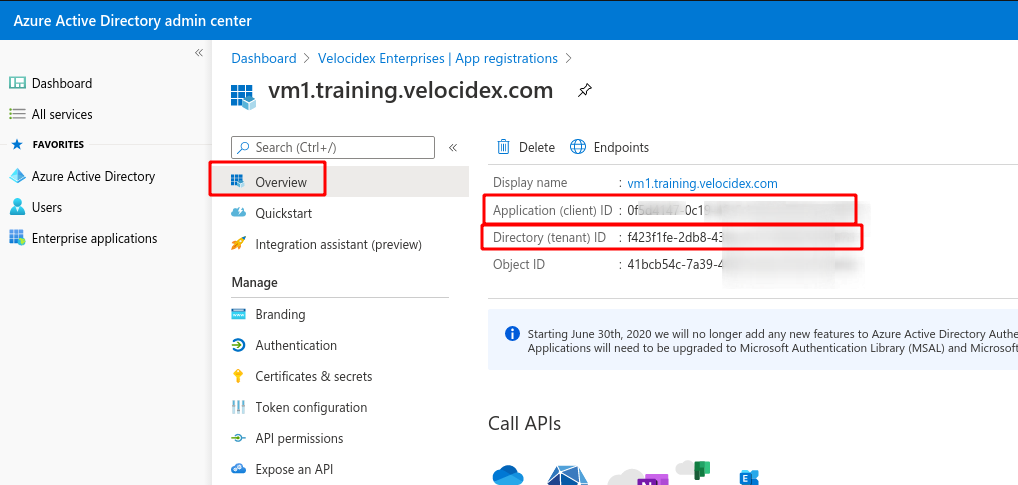Image resolution: width=1018 pixels, height=485 pixels.
Task: Focus the Search (Ctrl+/) field
Action: [340, 147]
